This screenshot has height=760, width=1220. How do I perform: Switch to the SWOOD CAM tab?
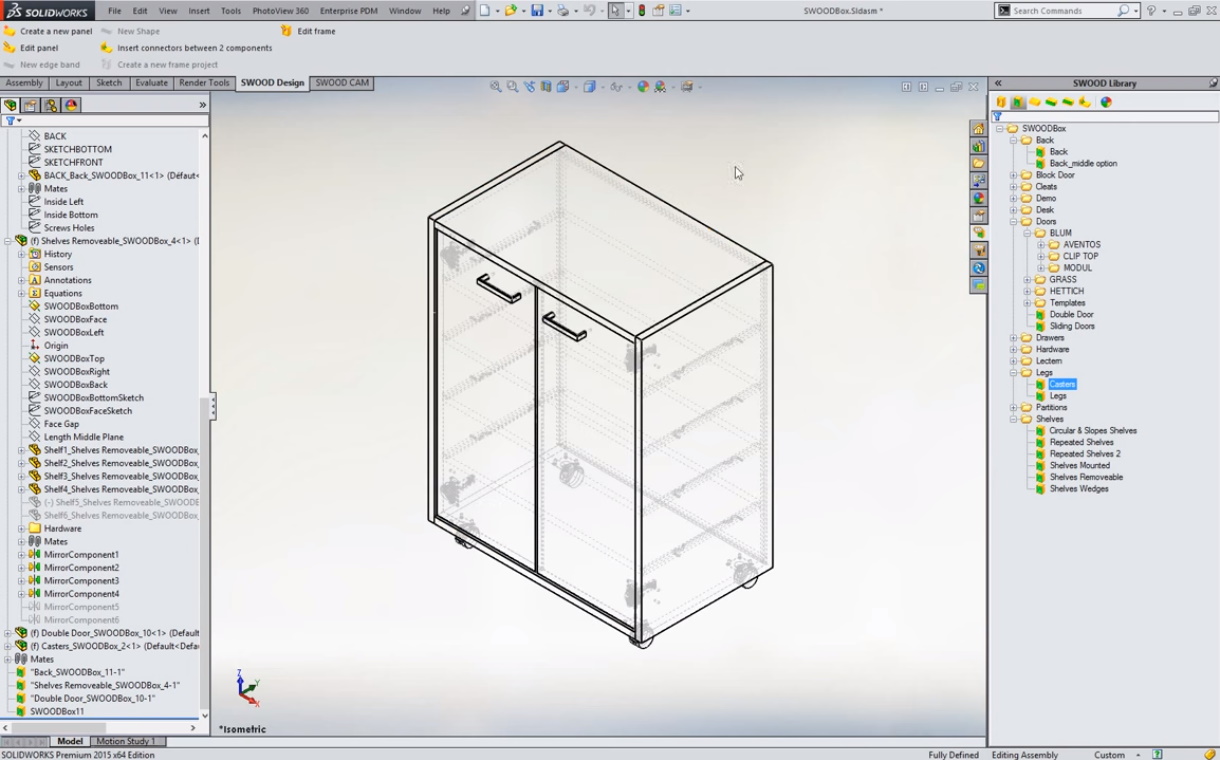[x=342, y=83]
